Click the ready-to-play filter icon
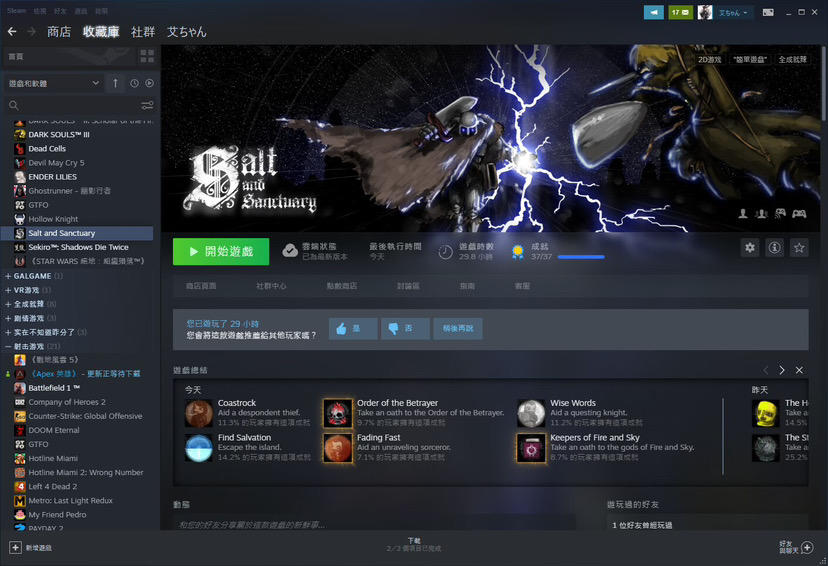 [x=149, y=83]
